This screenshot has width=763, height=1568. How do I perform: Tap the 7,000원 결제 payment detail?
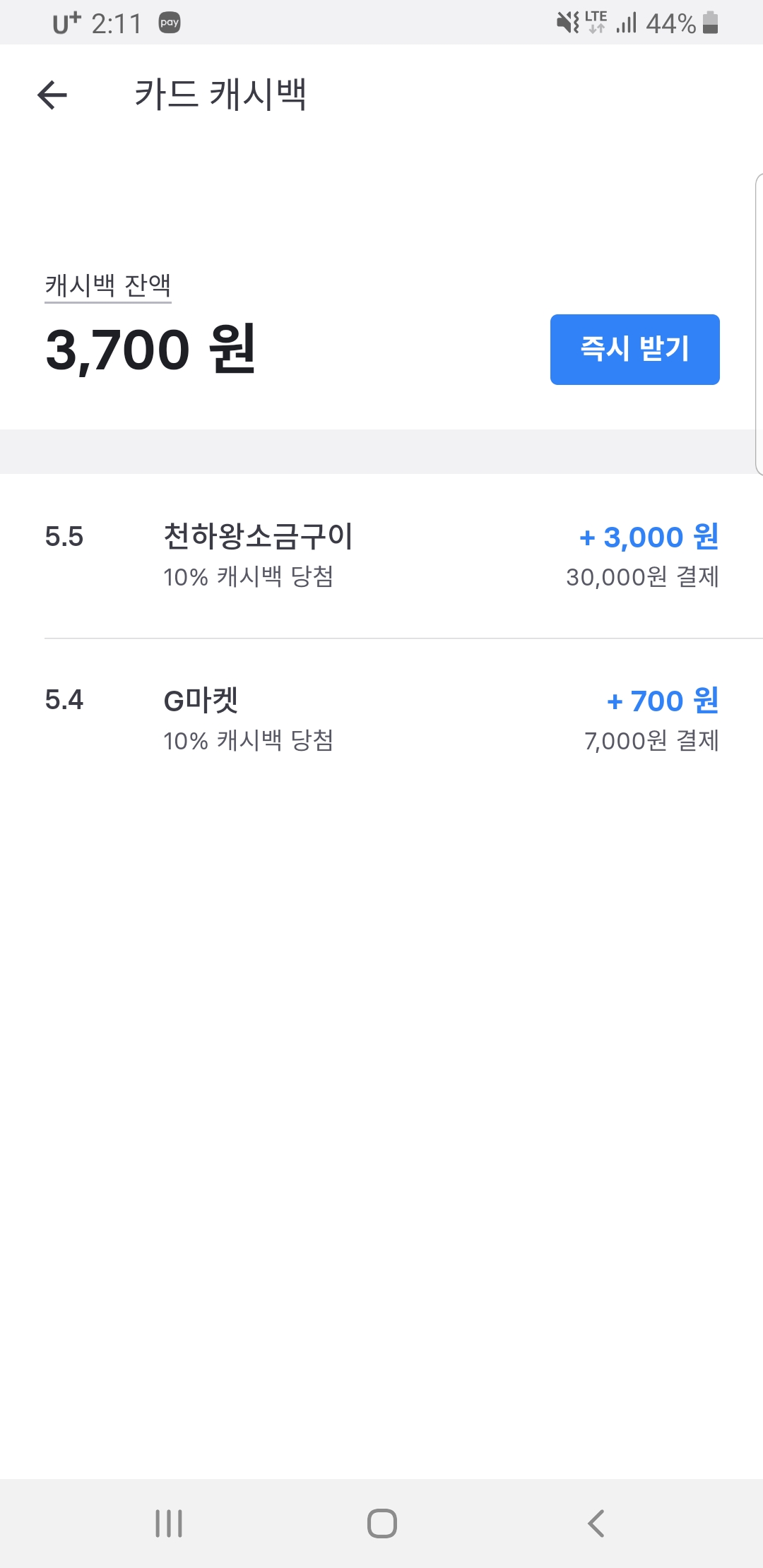[651, 742]
